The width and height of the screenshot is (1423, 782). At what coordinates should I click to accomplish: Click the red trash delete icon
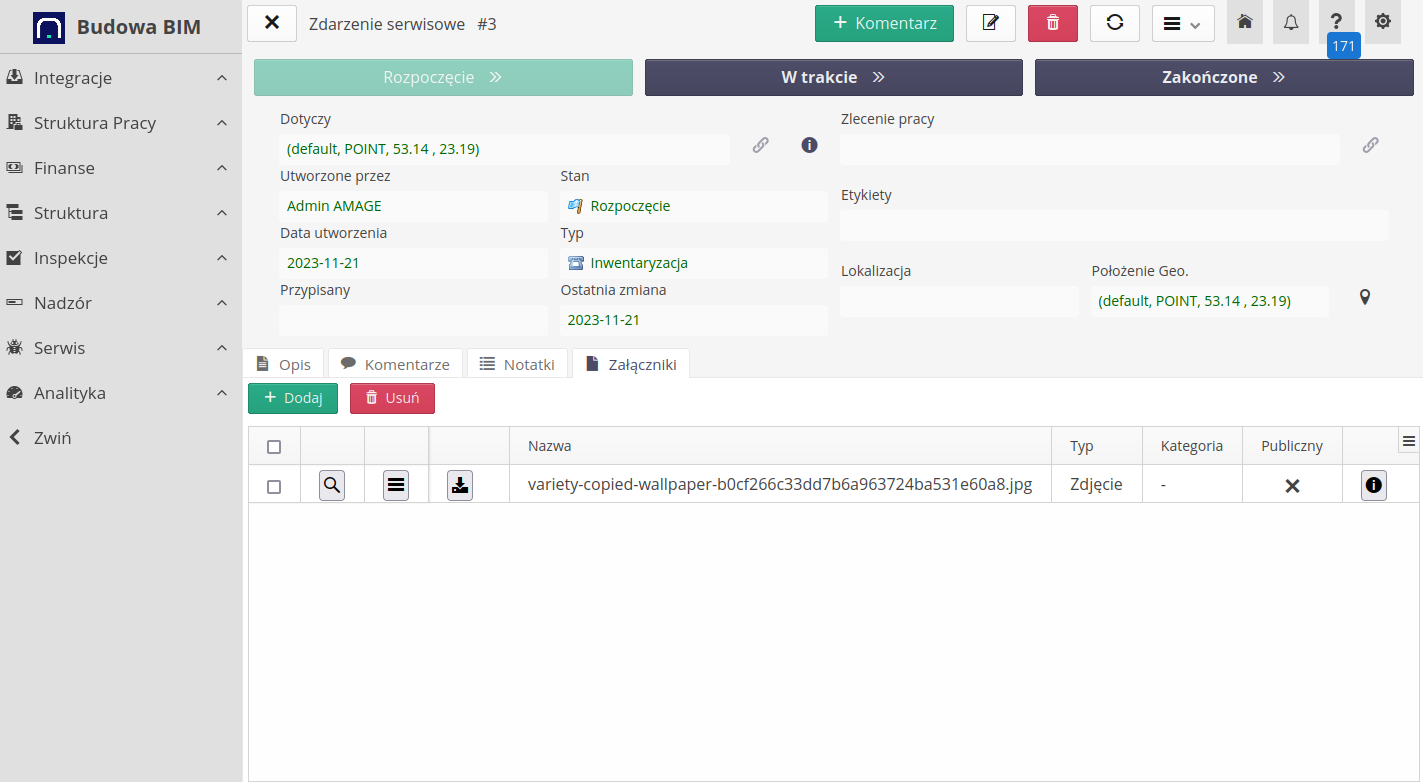point(1053,23)
